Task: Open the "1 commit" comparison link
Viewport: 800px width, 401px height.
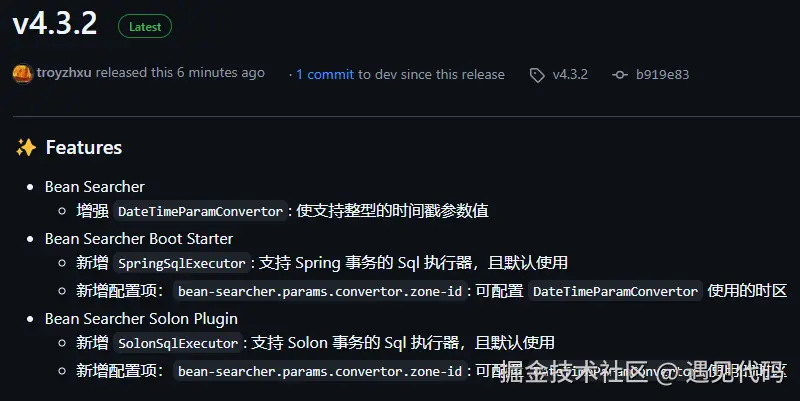Action: pyautogui.click(x=324, y=74)
